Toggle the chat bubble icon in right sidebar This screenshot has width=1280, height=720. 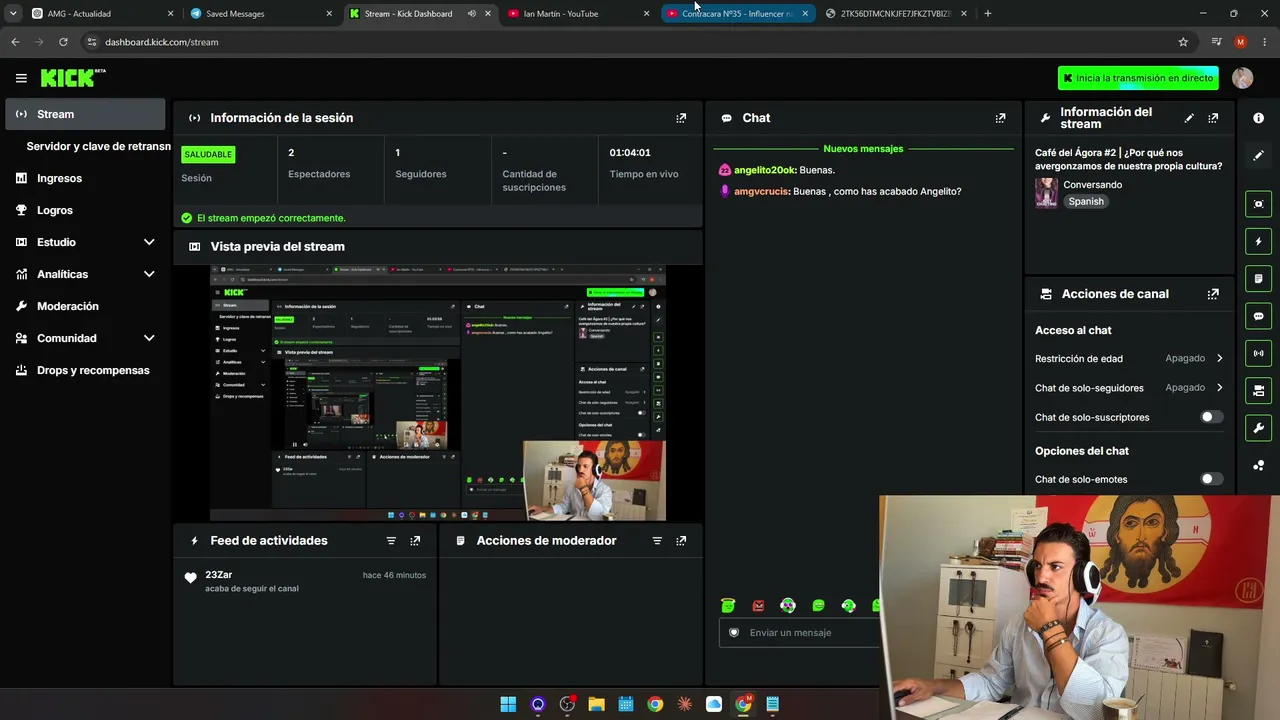1258,316
